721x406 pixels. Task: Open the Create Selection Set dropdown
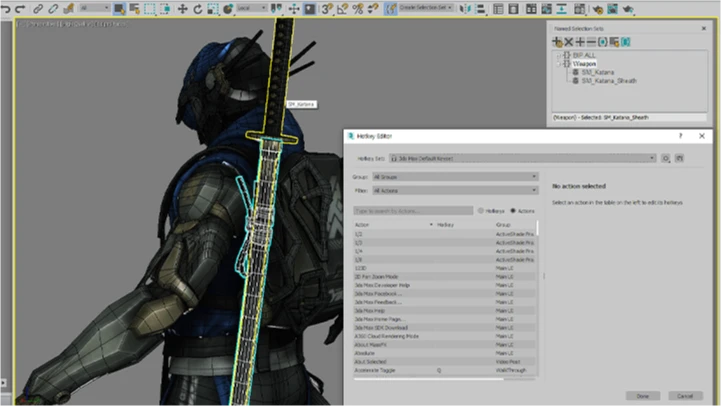[x=426, y=8]
